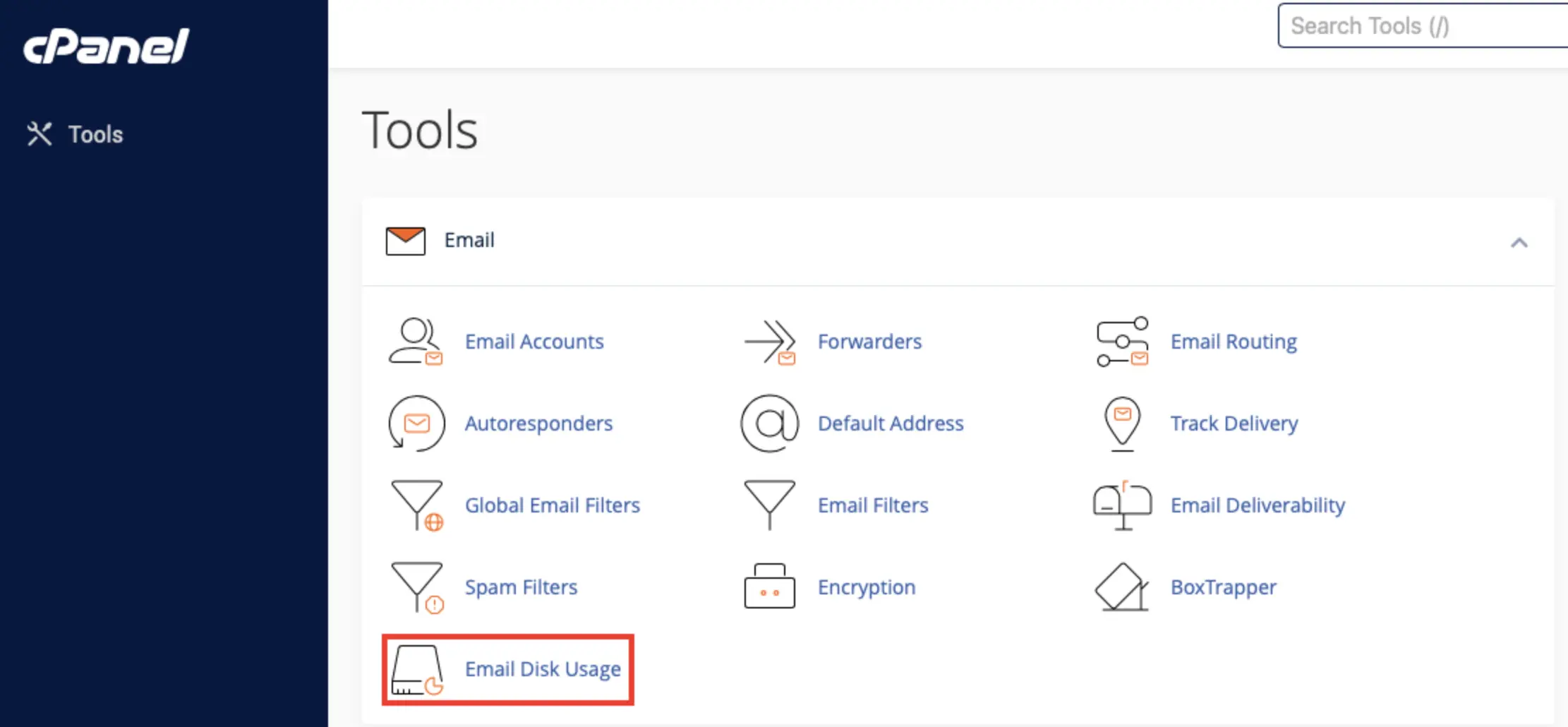The width and height of the screenshot is (1568, 727).
Task: Click the Default Address @ icon
Action: pyautogui.click(x=770, y=423)
